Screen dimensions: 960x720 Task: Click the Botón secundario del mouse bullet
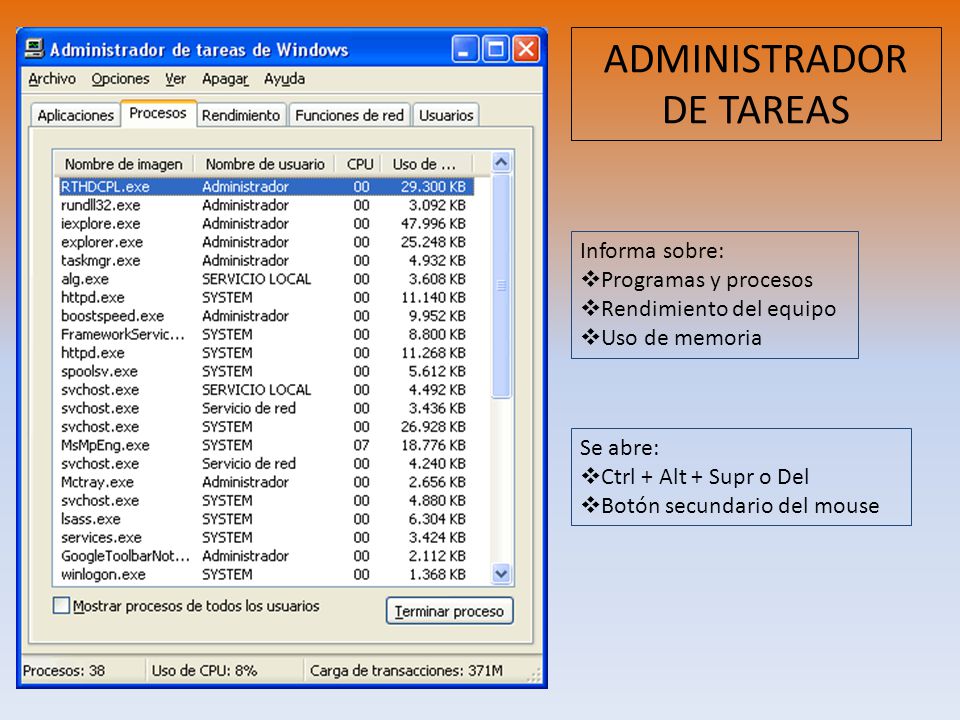(730, 506)
